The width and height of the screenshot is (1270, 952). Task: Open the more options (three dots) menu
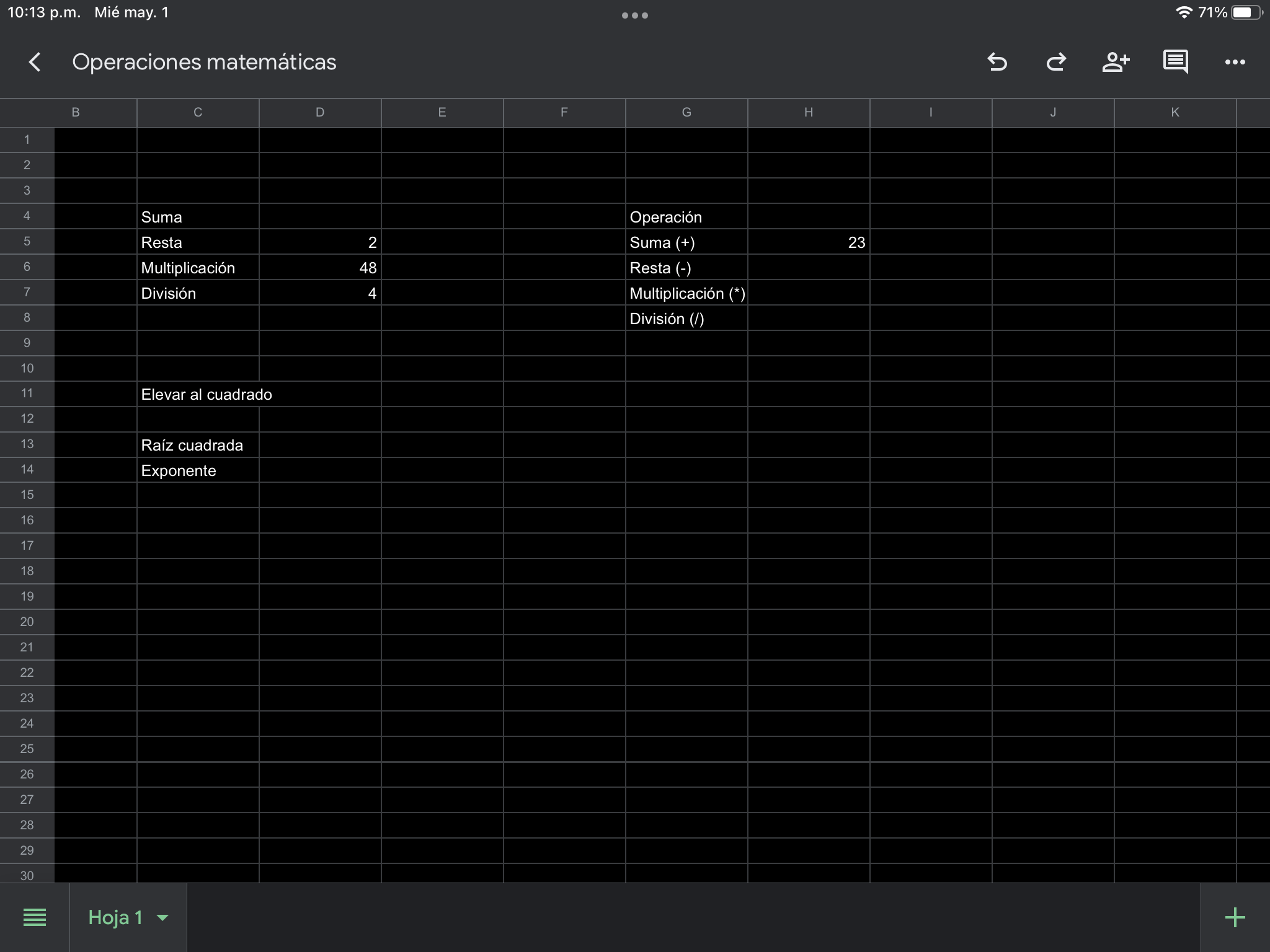coord(1235,62)
